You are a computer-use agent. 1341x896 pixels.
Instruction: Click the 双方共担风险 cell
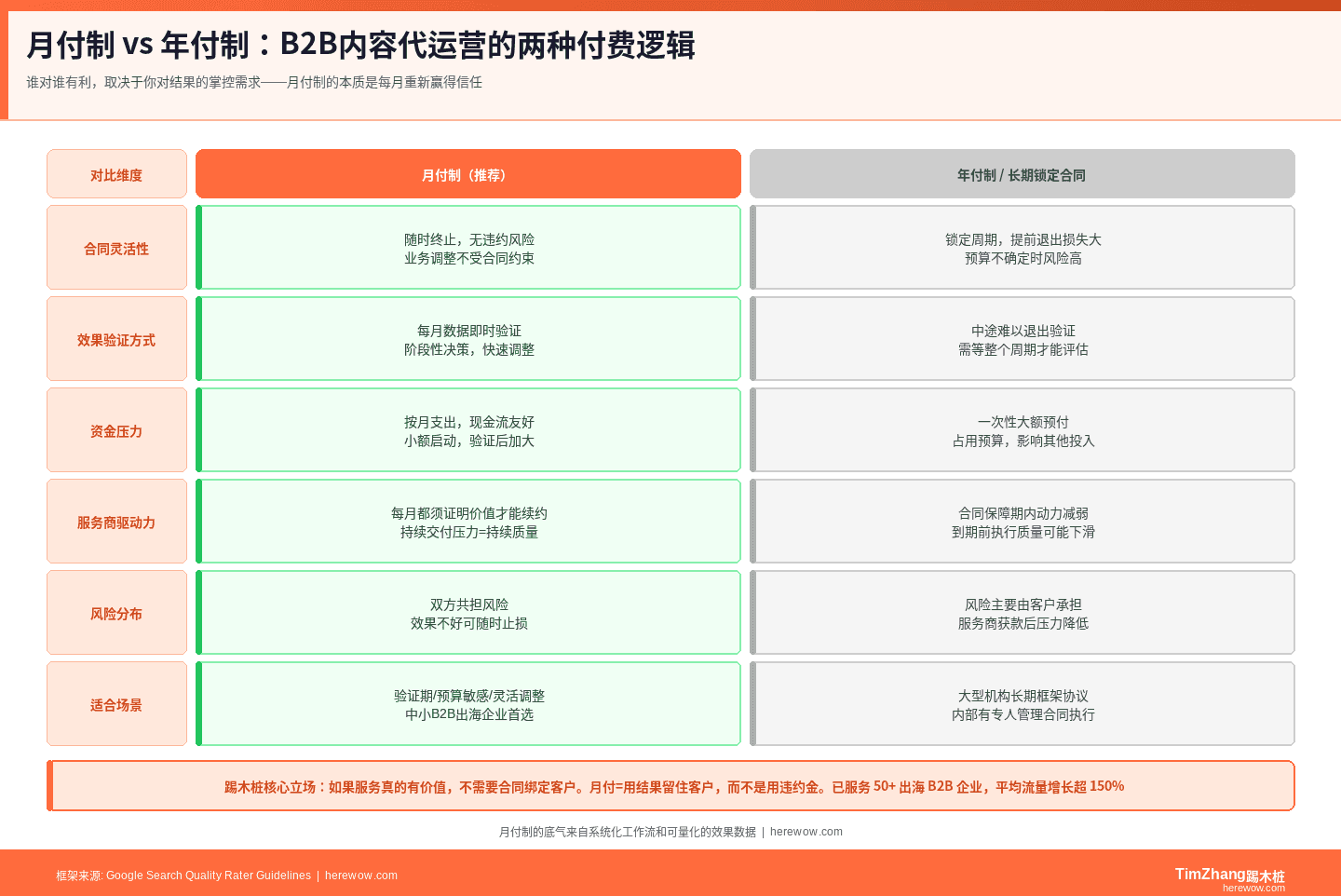467,612
